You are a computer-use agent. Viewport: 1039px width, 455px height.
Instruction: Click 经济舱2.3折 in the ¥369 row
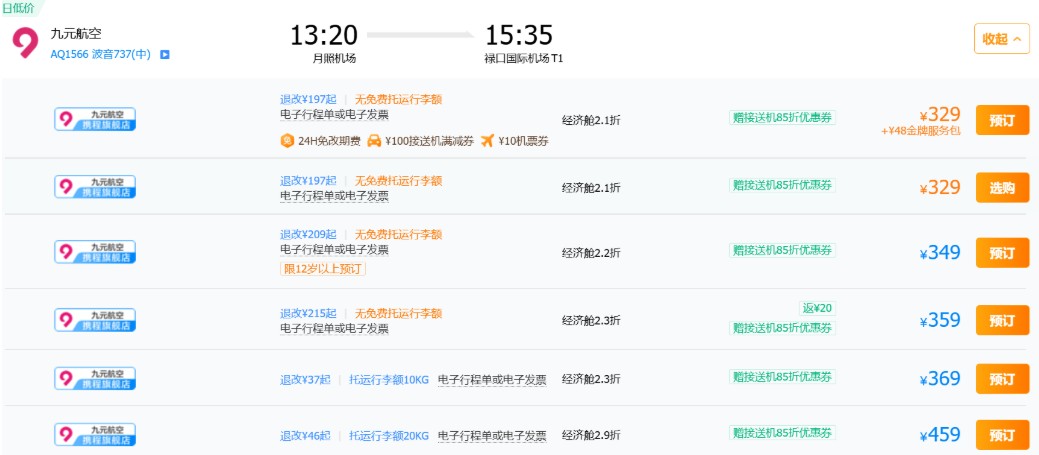[592, 379]
